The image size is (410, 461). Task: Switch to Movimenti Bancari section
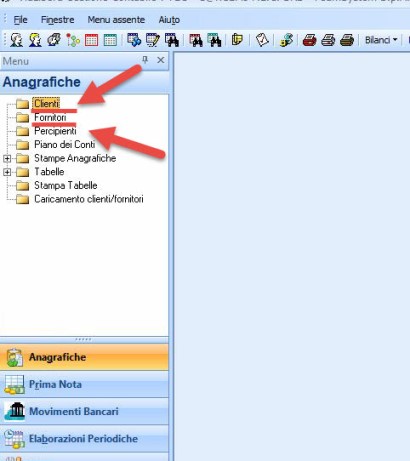84,412
